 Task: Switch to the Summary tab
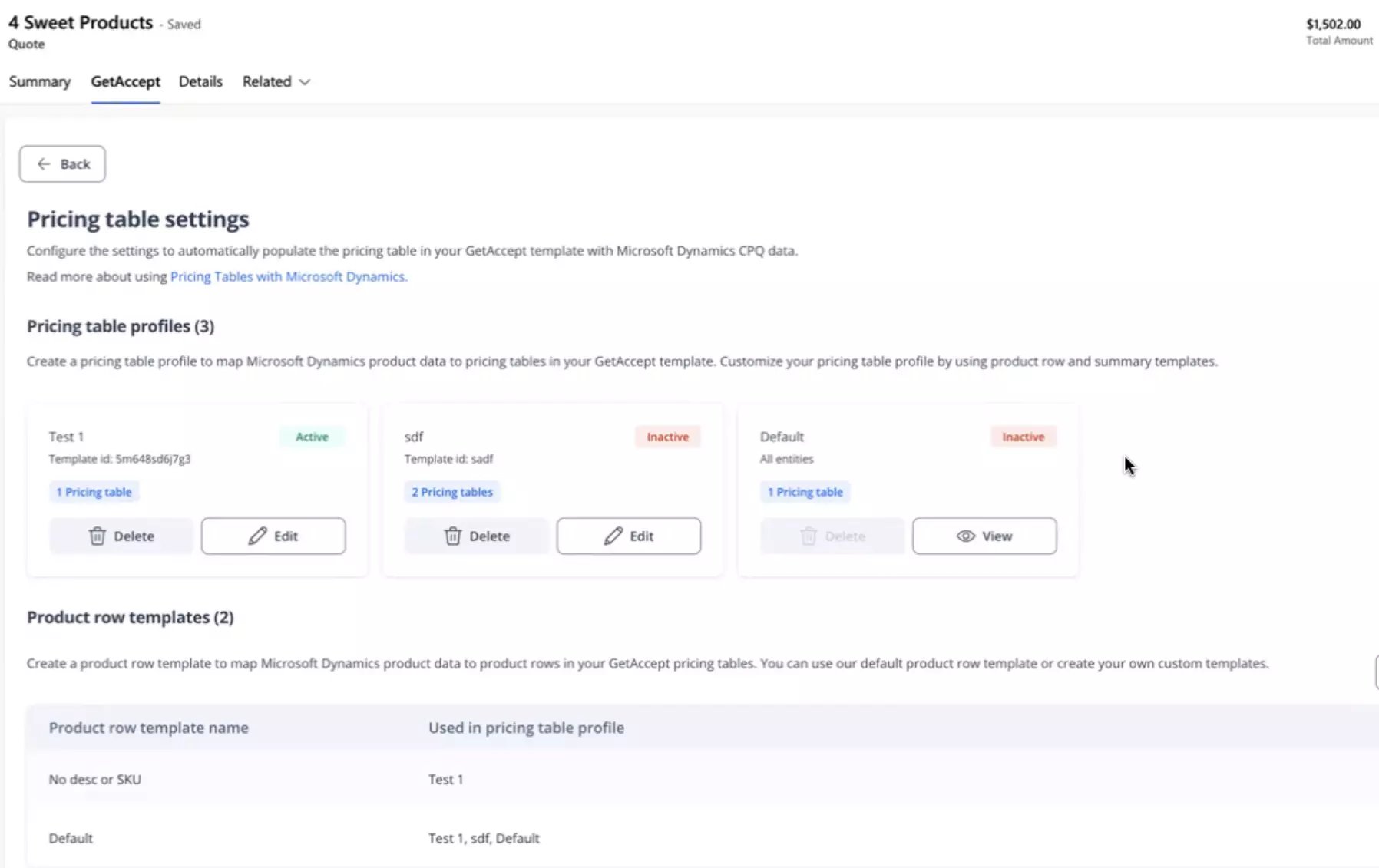click(39, 81)
